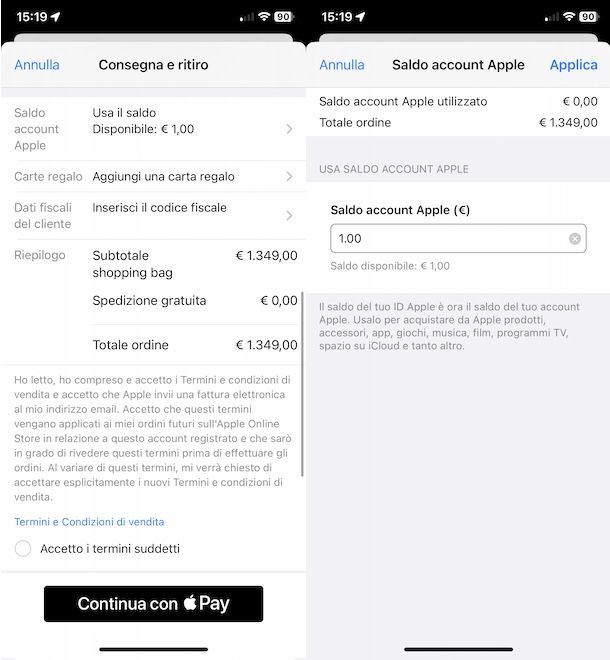Check the Accetto i termini suddetti radio button

23,548
